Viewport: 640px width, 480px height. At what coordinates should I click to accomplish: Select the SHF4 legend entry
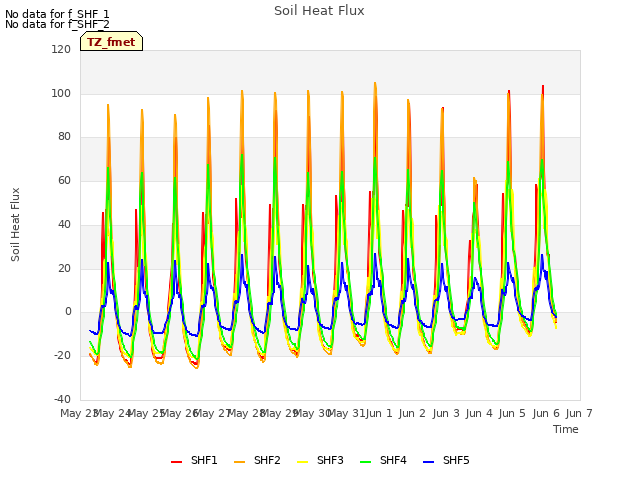383,460
